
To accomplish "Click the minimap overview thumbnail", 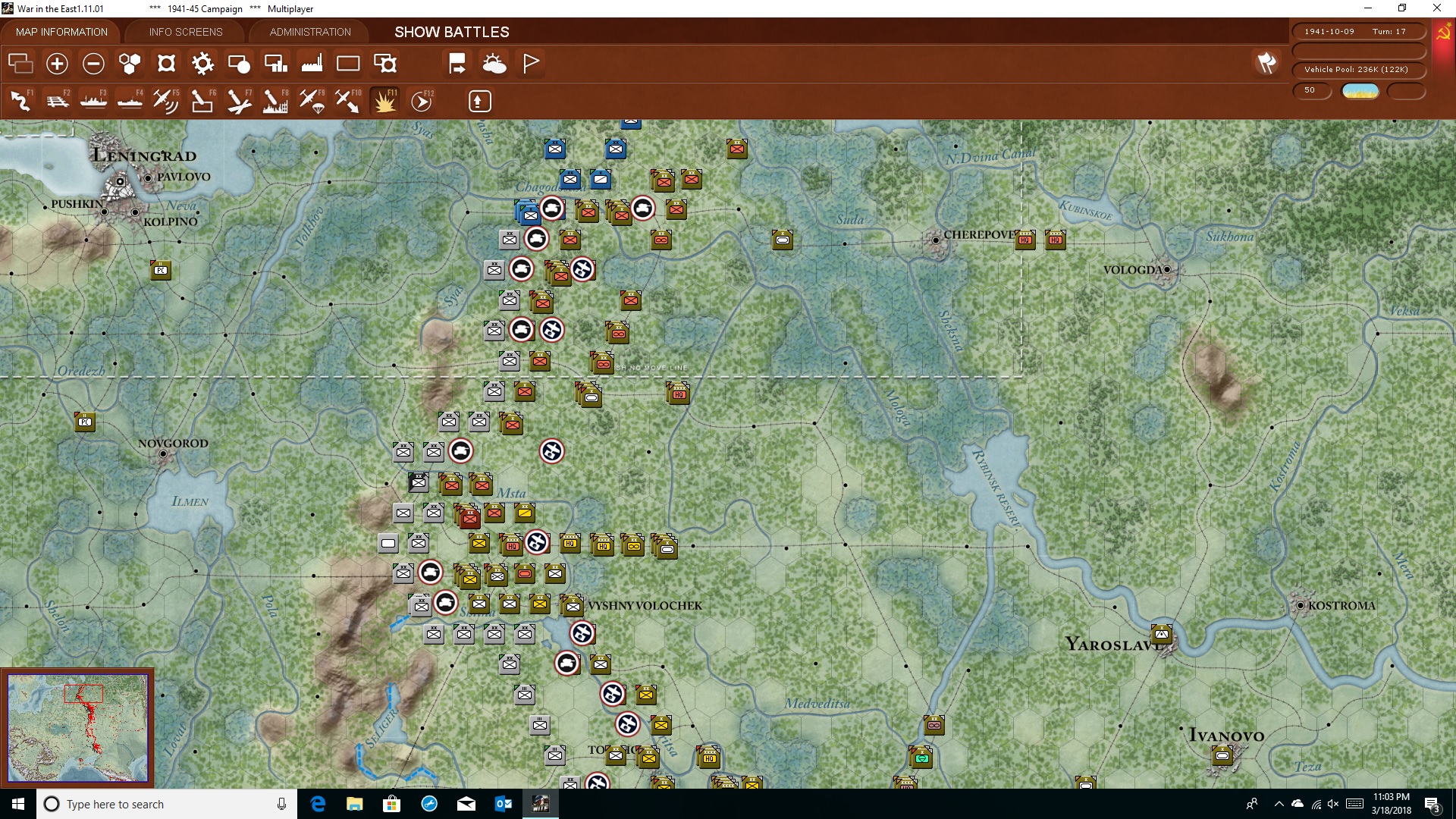I will tap(77, 727).
